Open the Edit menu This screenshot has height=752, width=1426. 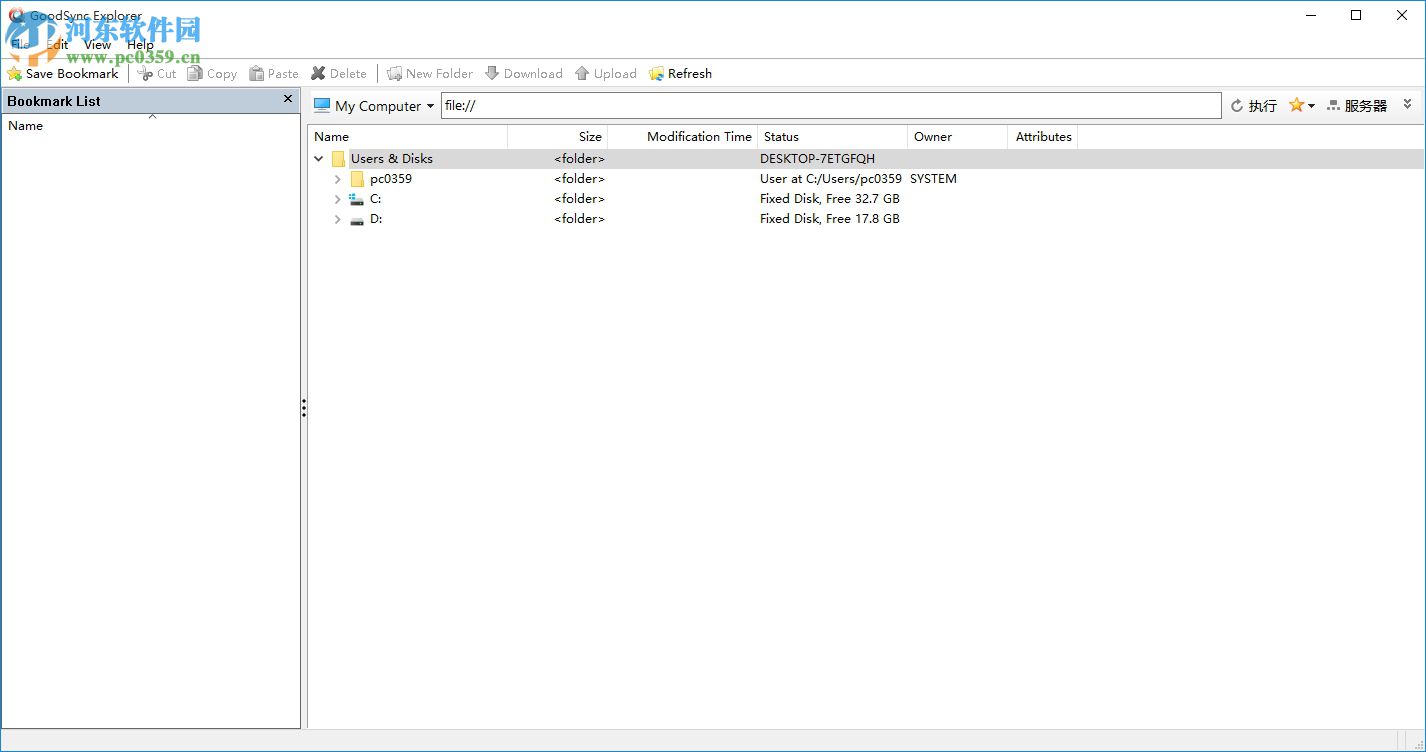57,44
